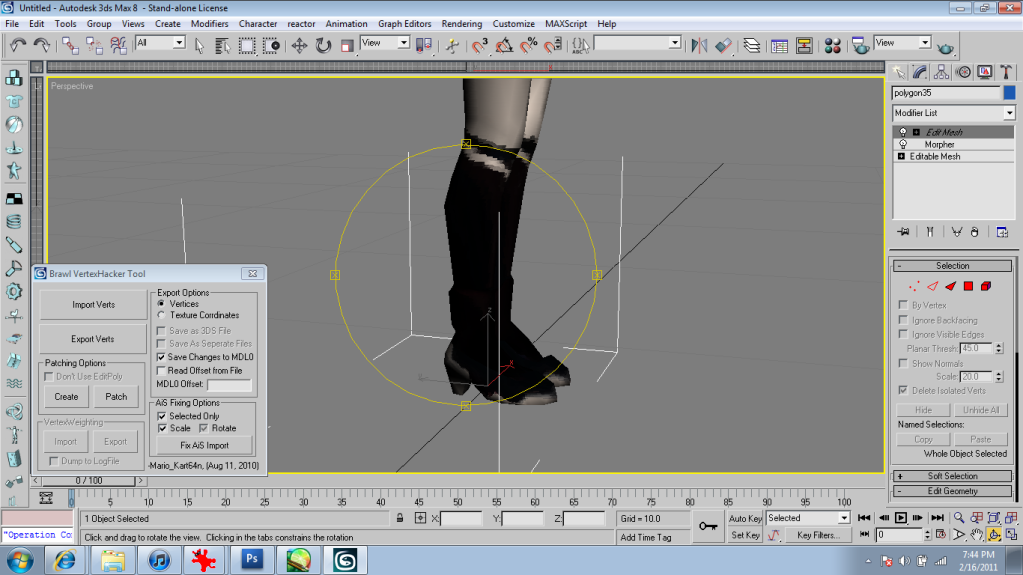Image resolution: width=1023 pixels, height=575 pixels.
Task: Click the Create button in Patching Options
Action: [66, 396]
